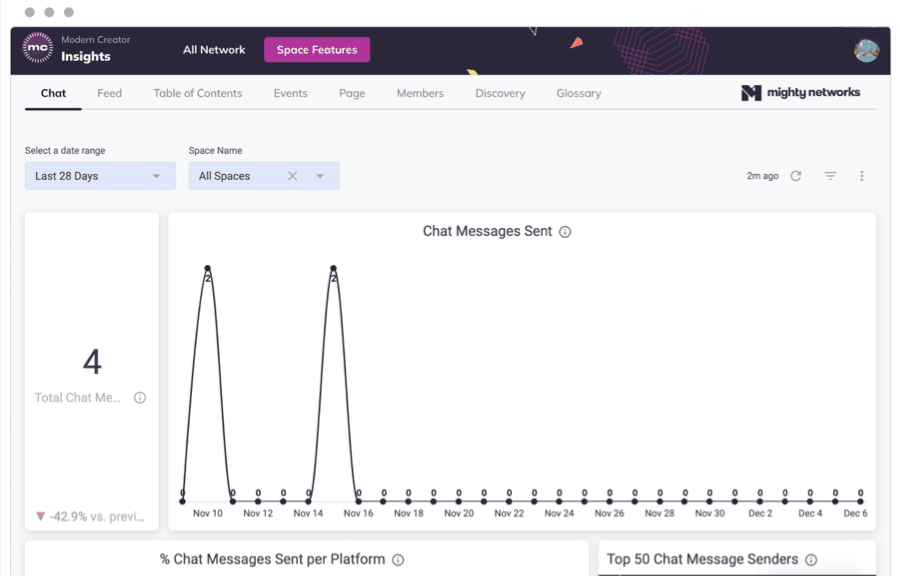Select the Space Features button
This screenshot has height=576, width=900.
(x=317, y=50)
